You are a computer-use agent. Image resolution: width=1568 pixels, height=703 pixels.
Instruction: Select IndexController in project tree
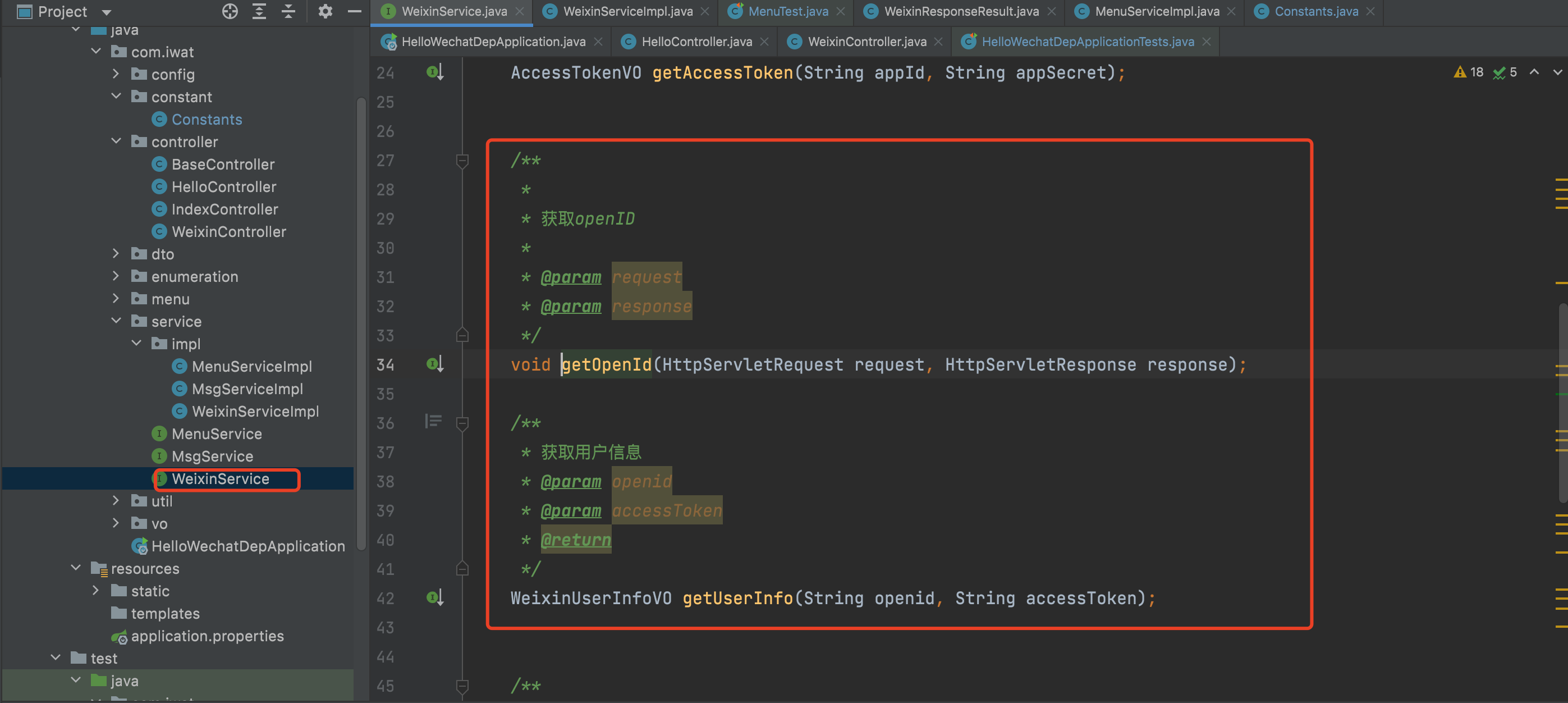coord(214,209)
